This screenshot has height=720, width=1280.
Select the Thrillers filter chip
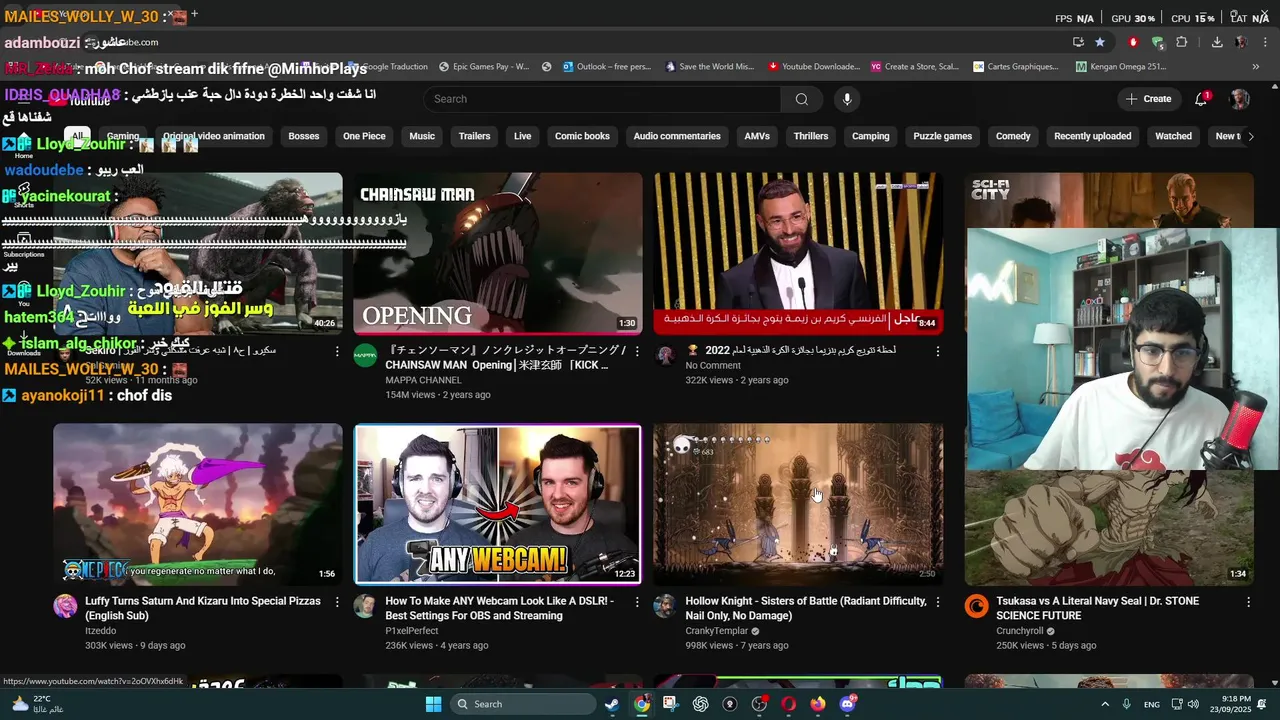pyautogui.click(x=811, y=136)
